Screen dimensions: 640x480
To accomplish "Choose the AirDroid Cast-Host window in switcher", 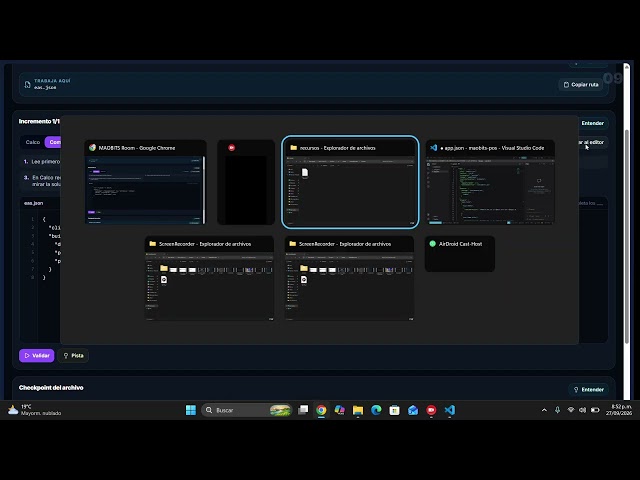I will click(460, 253).
